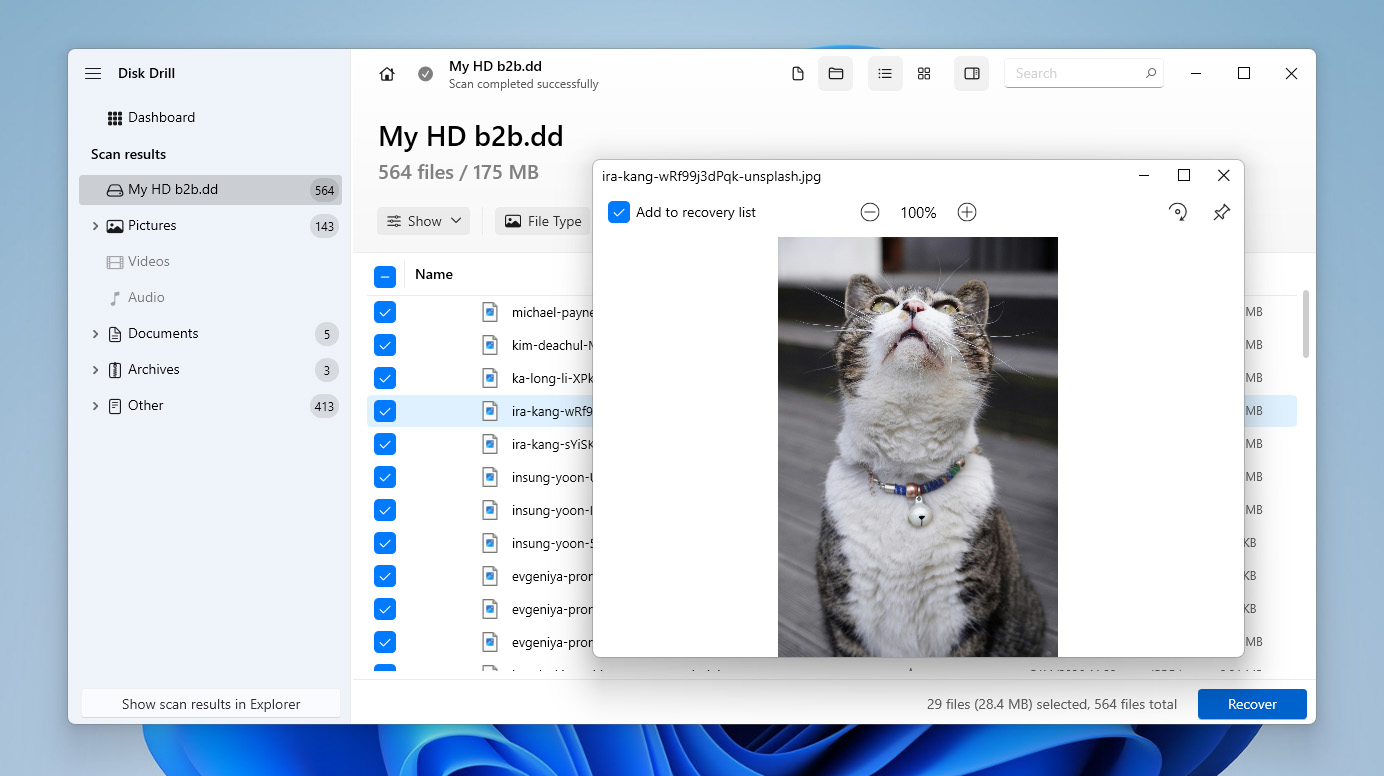Zoom in the preview image
This screenshot has width=1384, height=776.
967,212
